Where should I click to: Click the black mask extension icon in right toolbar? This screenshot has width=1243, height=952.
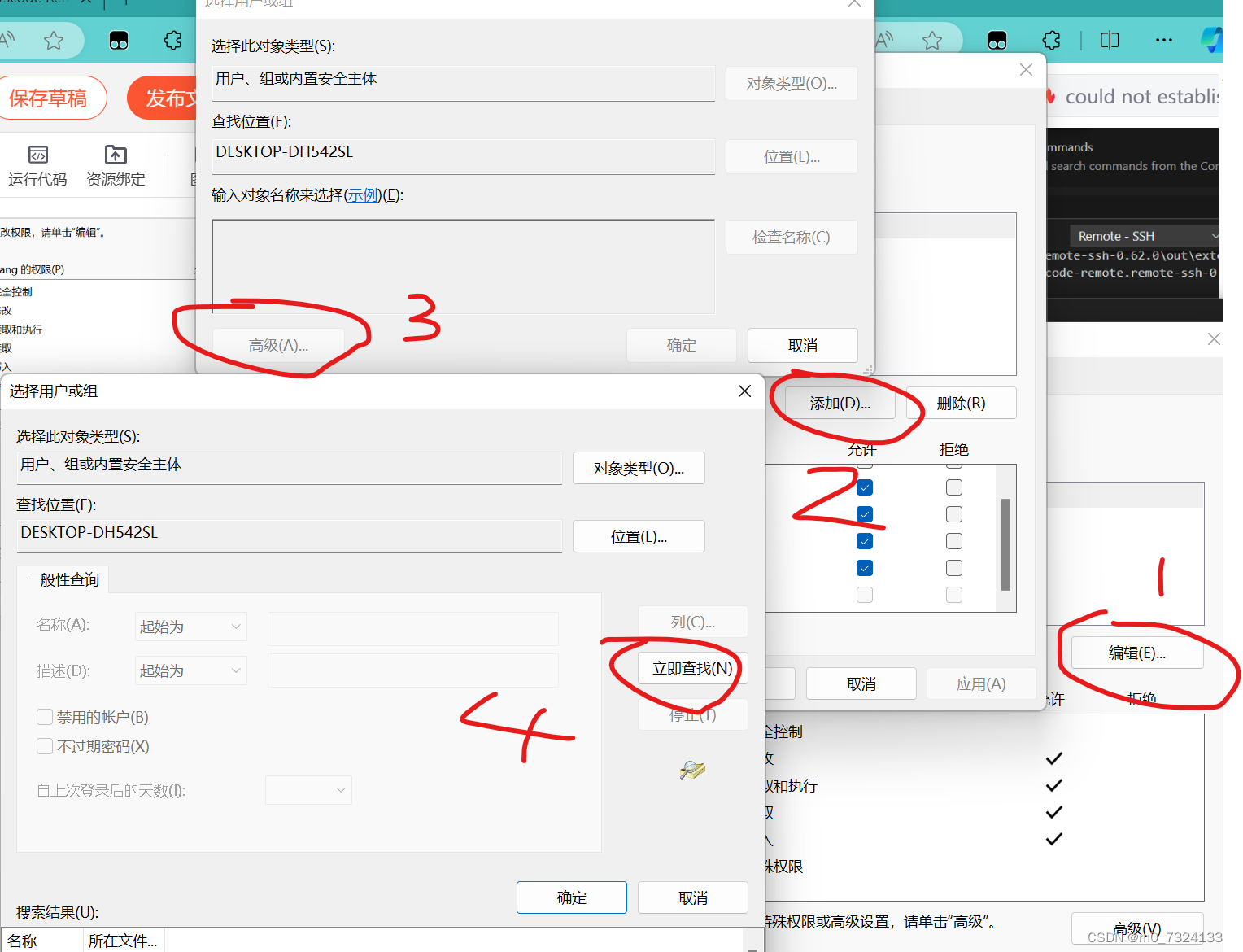click(x=997, y=41)
